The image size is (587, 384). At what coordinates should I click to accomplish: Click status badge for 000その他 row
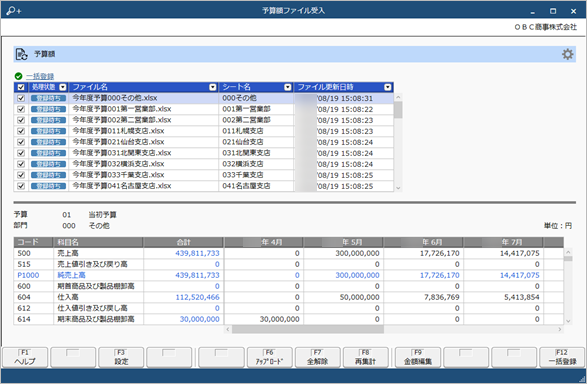49,98
